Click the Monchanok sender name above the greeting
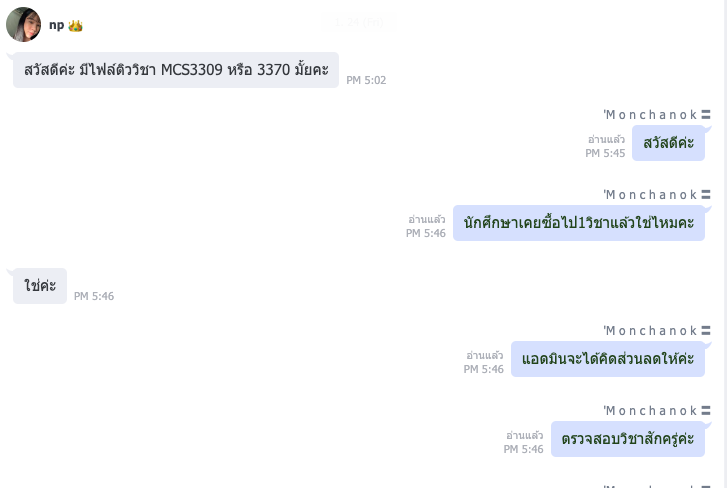 pyautogui.click(x=650, y=114)
